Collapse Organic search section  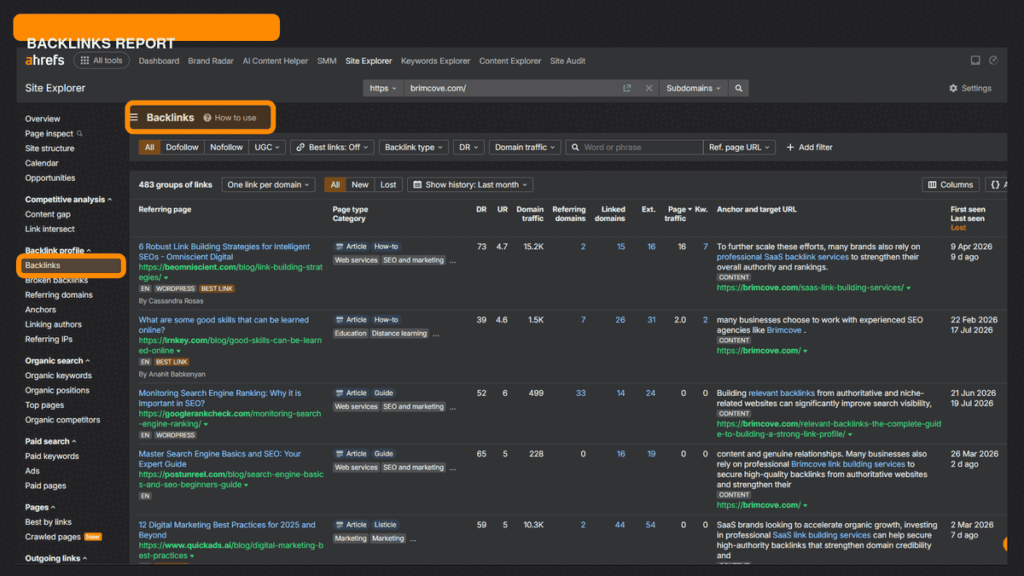(x=57, y=361)
